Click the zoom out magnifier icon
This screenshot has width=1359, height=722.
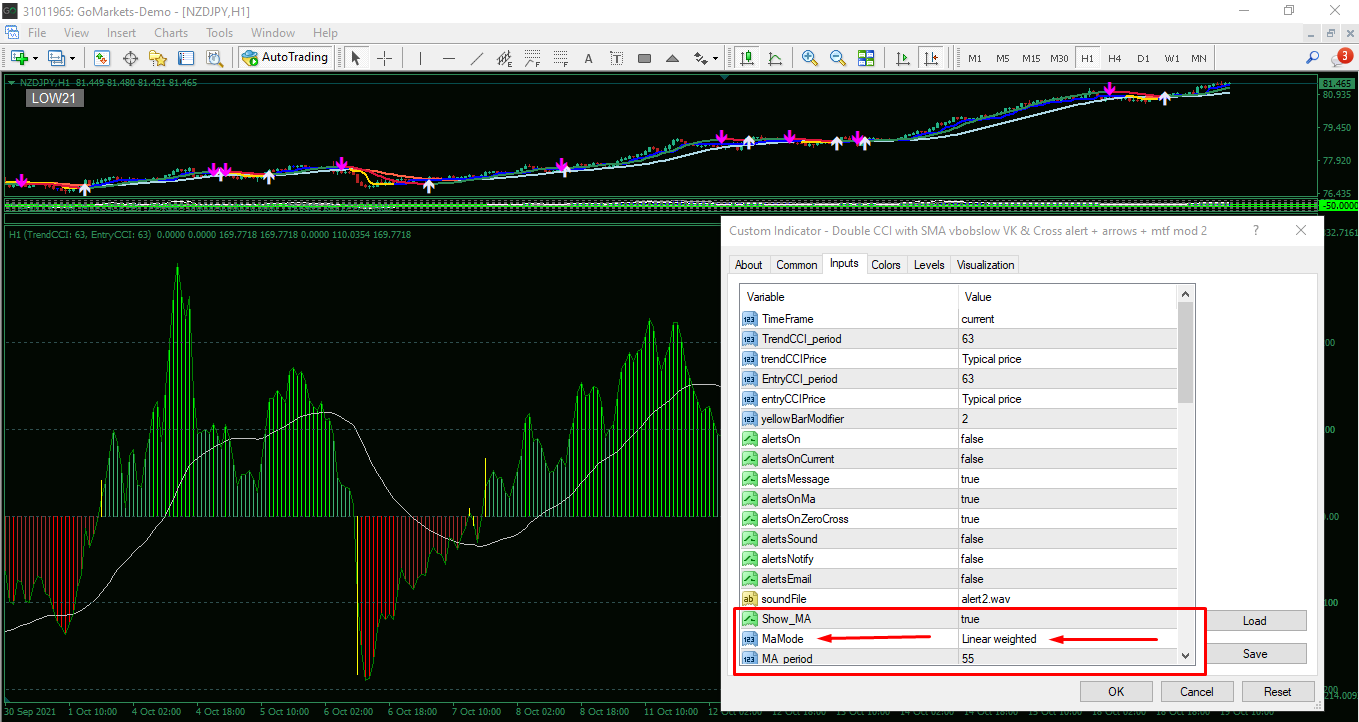click(837, 58)
